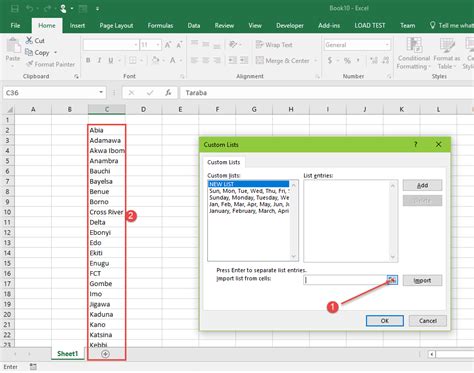Open the font size dropdown
The image size is (474, 373).
tap(158, 45)
